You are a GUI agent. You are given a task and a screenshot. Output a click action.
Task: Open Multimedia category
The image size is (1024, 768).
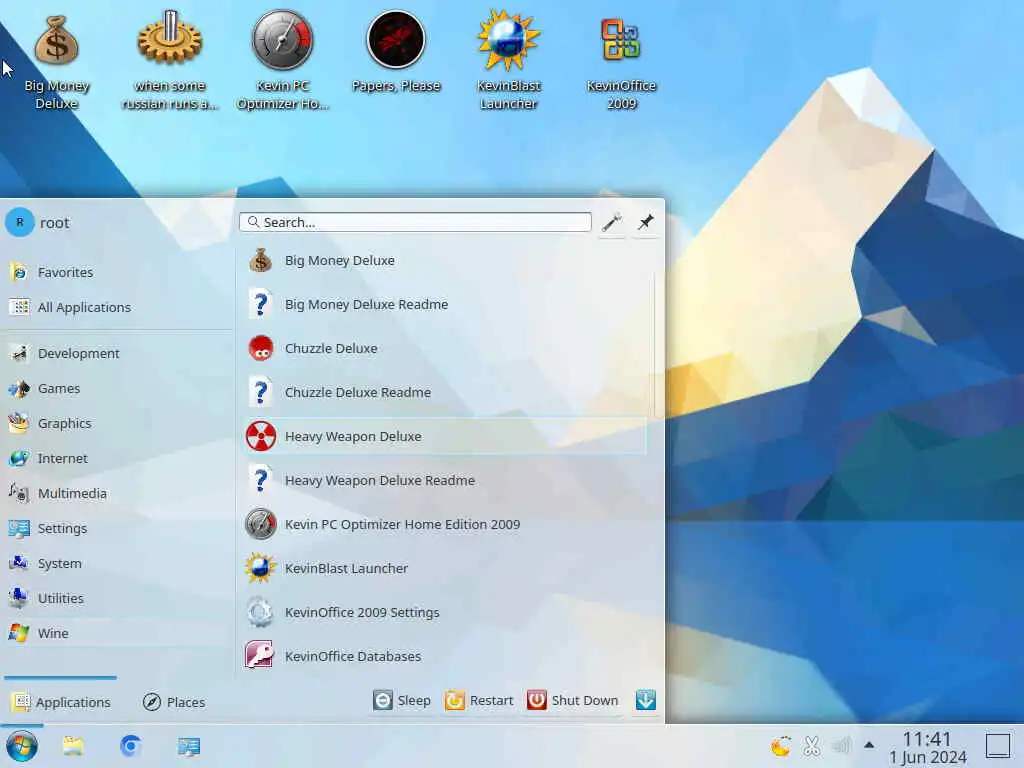click(x=118, y=494)
